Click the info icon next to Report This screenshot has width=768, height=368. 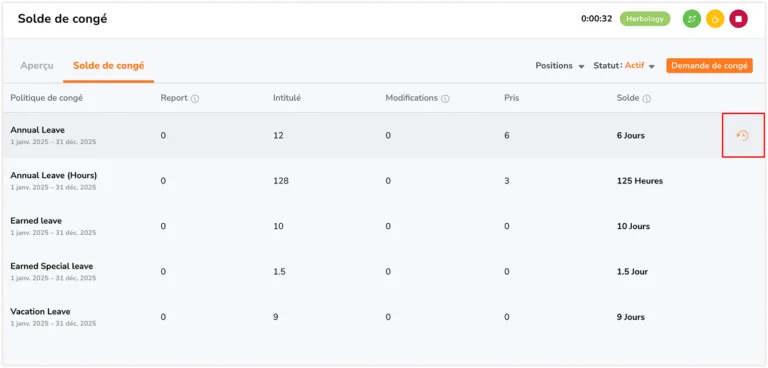[x=195, y=98]
